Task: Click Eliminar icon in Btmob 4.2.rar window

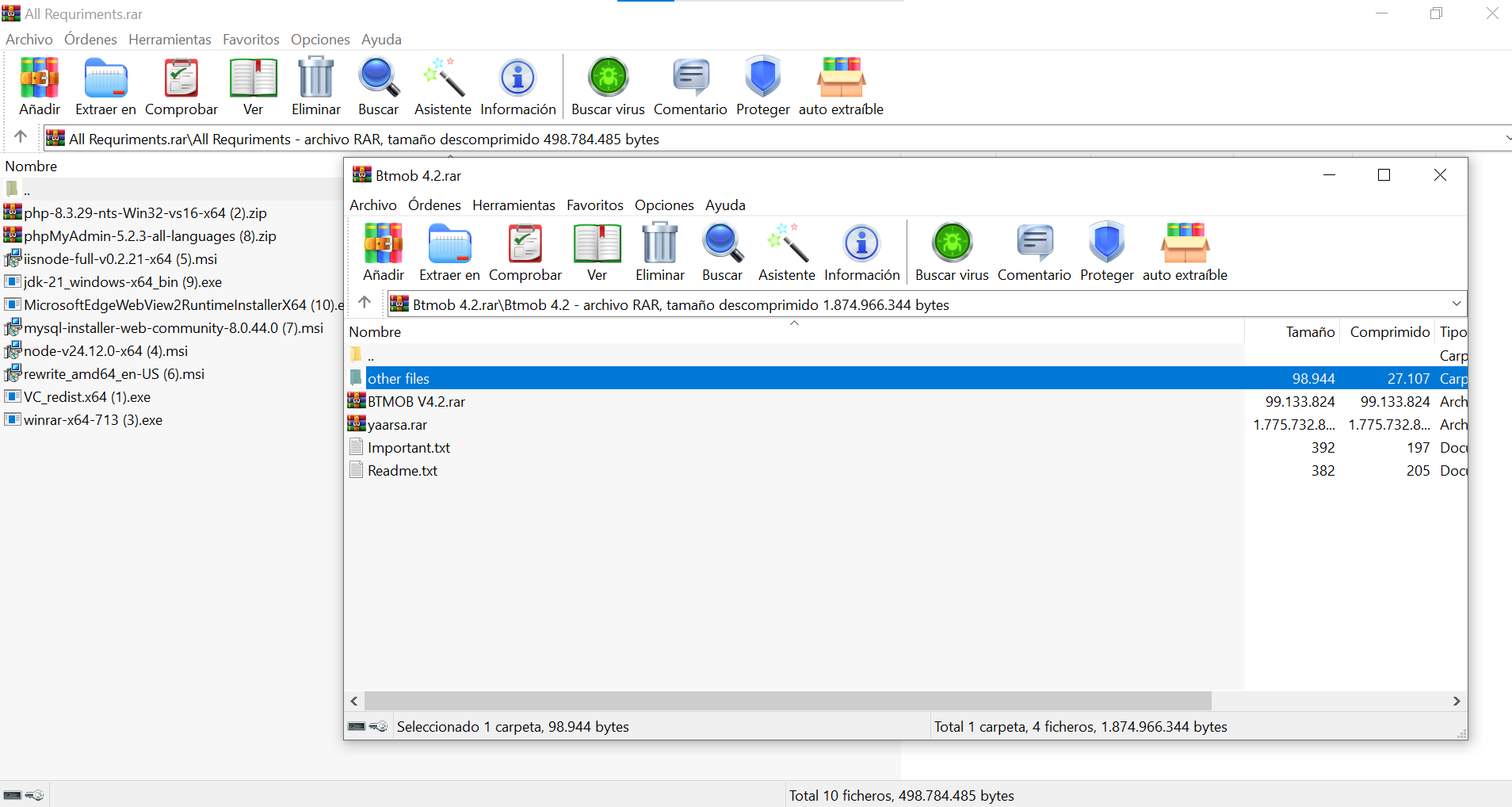Action: tap(659, 251)
